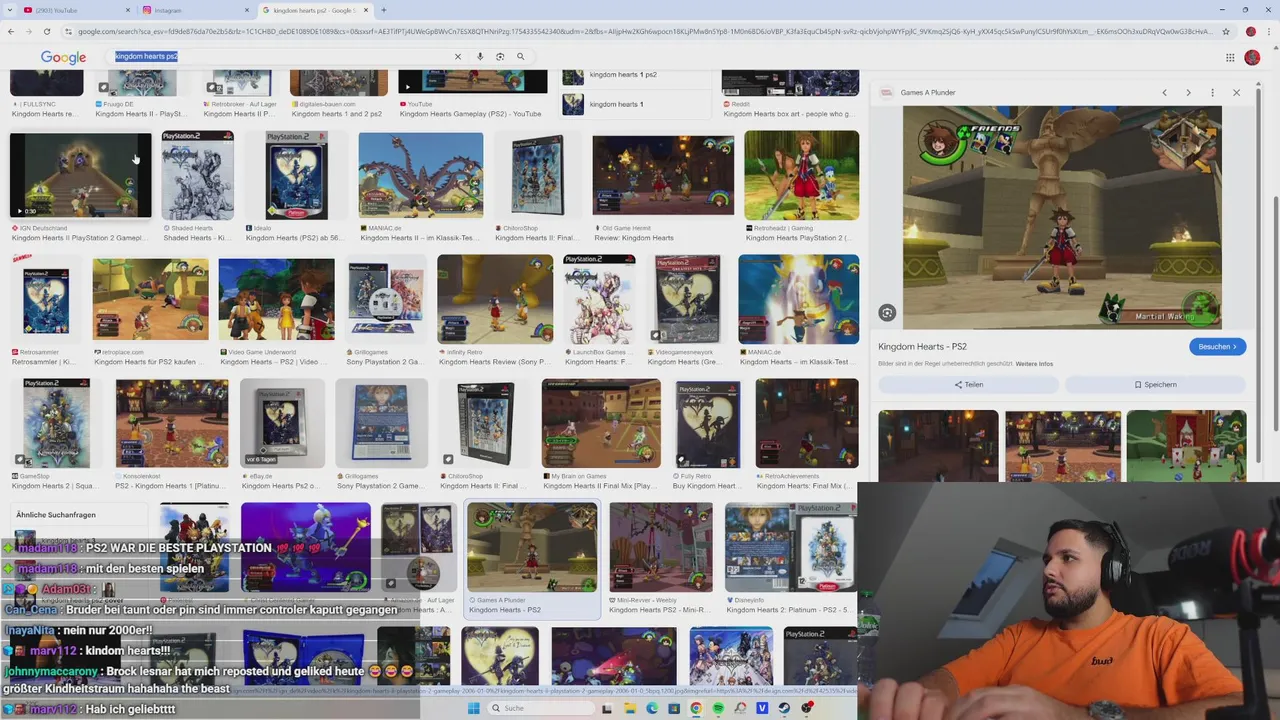Viewport: 1280px width, 720px height.
Task: Close the Instagram browser tab
Action: (247, 10)
